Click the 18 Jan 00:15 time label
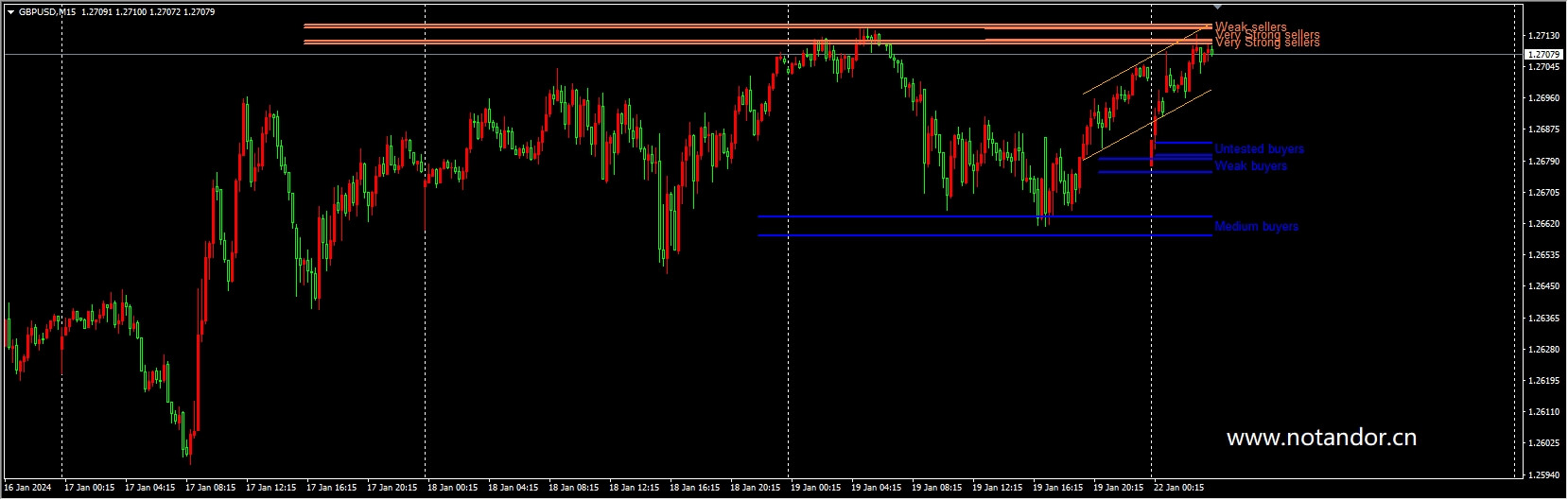The width and height of the screenshot is (1568, 500). tap(453, 489)
